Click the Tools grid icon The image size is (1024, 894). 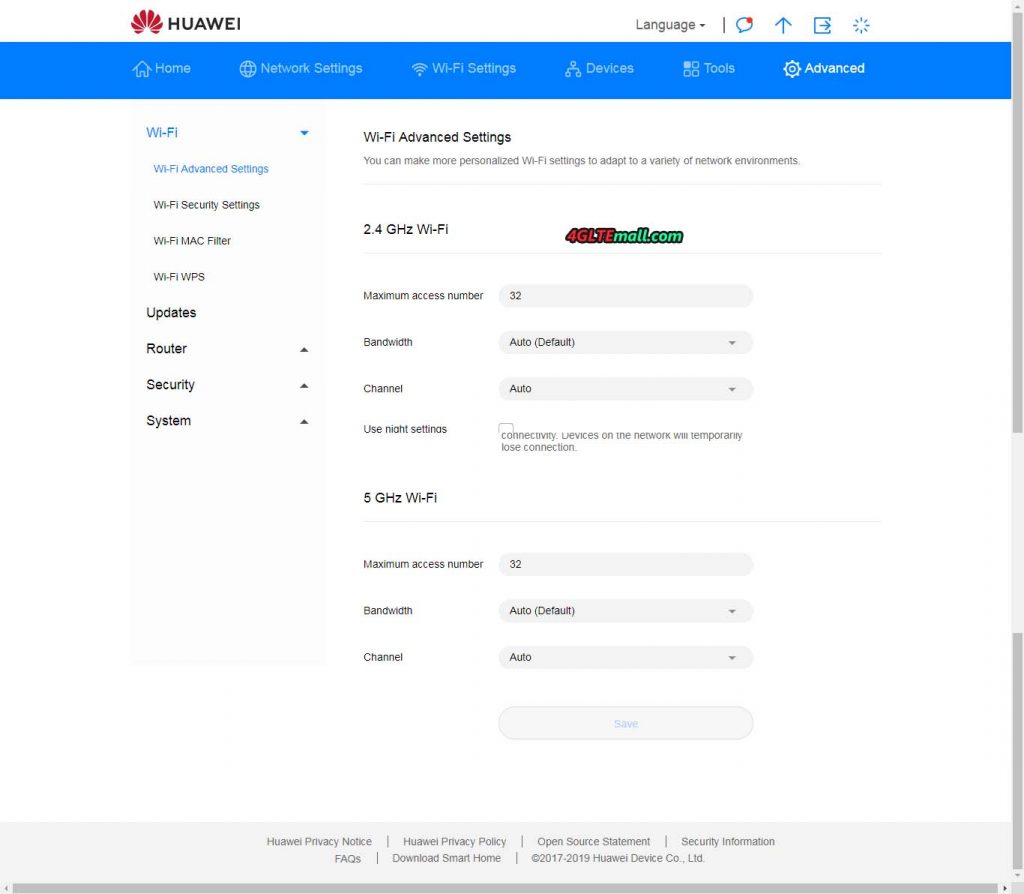[x=688, y=68]
